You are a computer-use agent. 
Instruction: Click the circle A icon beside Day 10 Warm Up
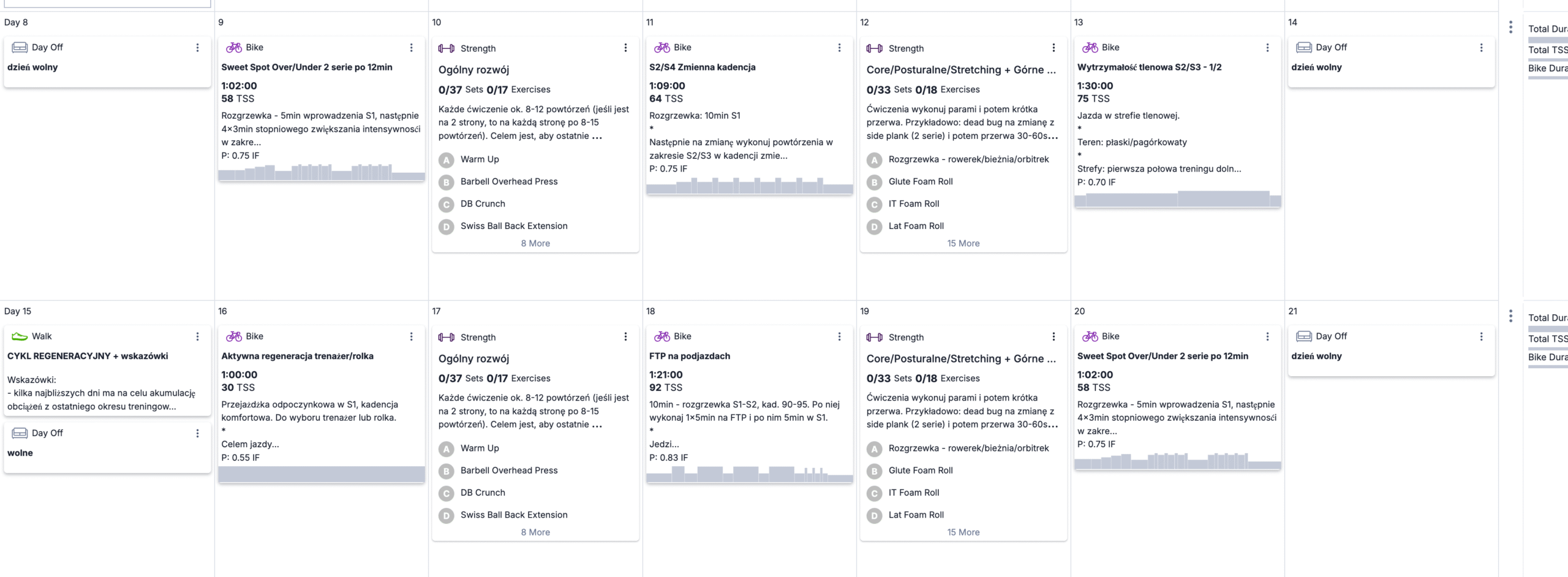[x=447, y=160]
